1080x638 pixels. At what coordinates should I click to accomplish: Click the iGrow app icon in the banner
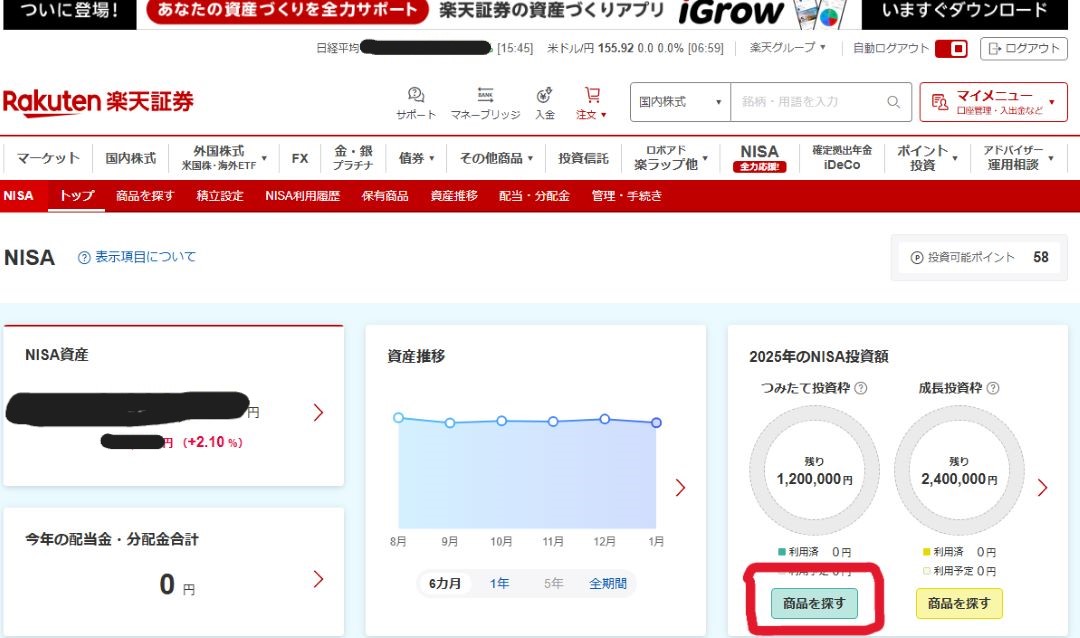click(x=820, y=14)
